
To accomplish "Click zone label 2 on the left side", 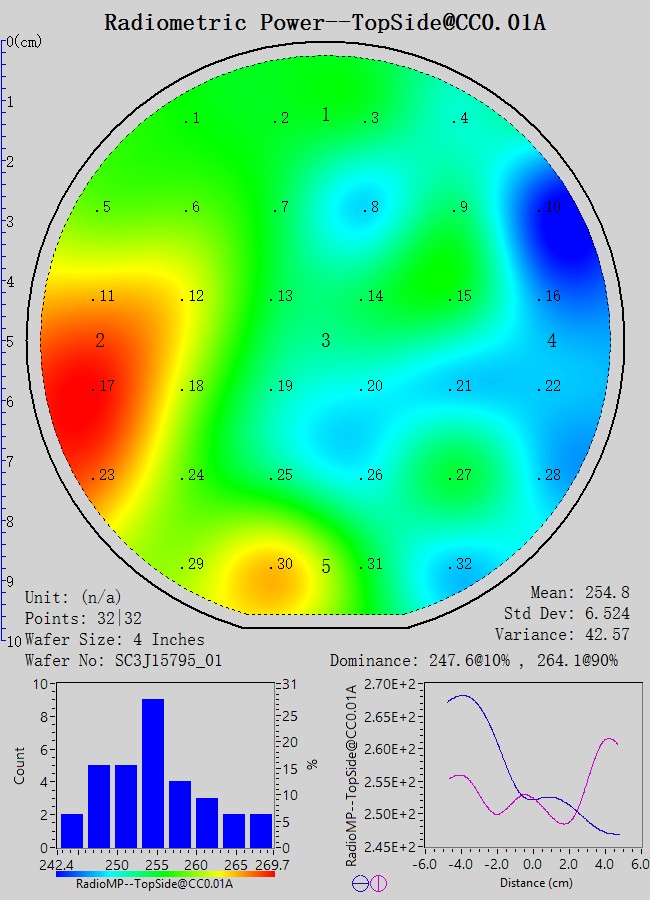I will 100,341.
